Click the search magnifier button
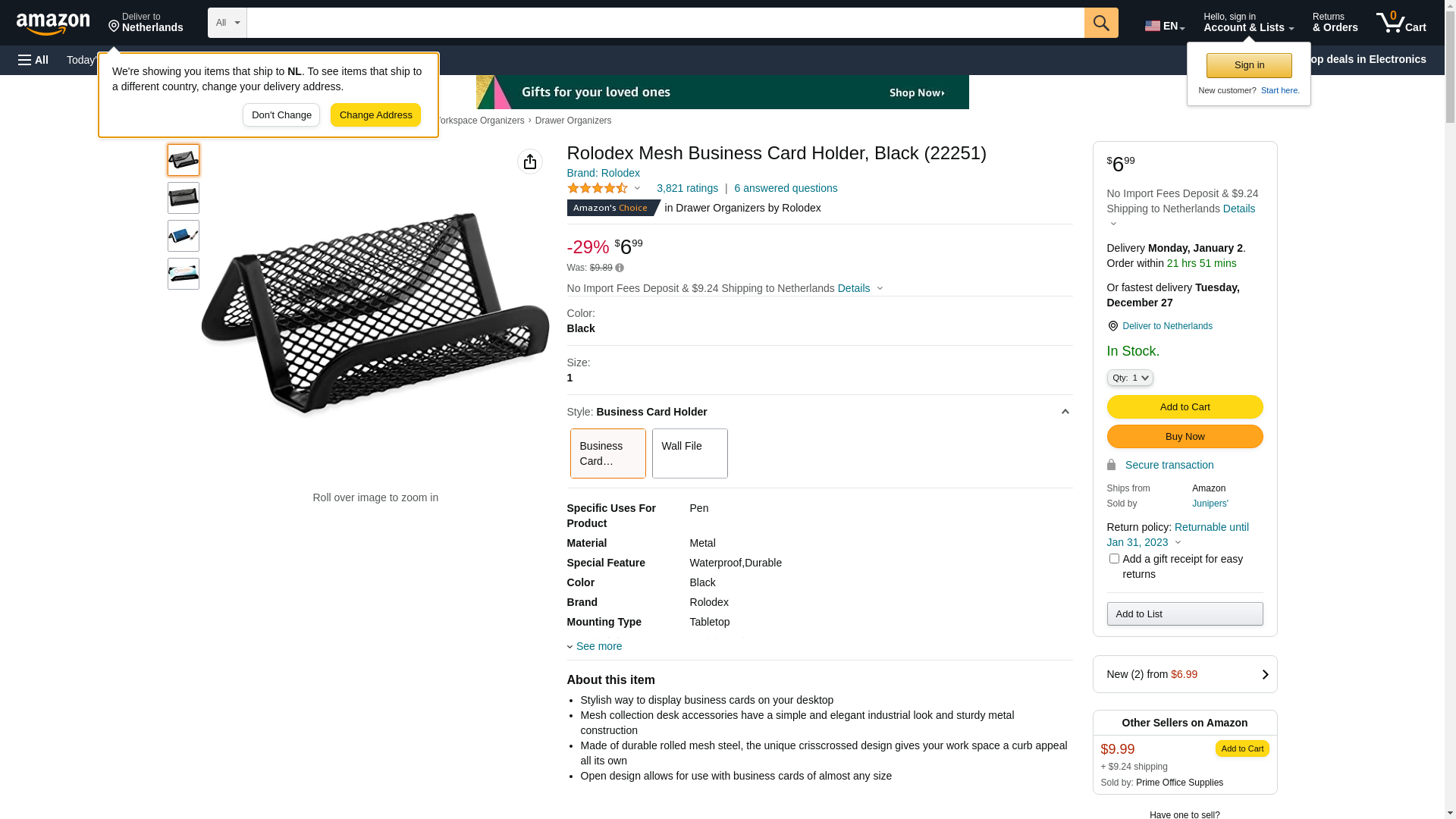Viewport: 1456px width, 819px height. pyautogui.click(x=1101, y=23)
